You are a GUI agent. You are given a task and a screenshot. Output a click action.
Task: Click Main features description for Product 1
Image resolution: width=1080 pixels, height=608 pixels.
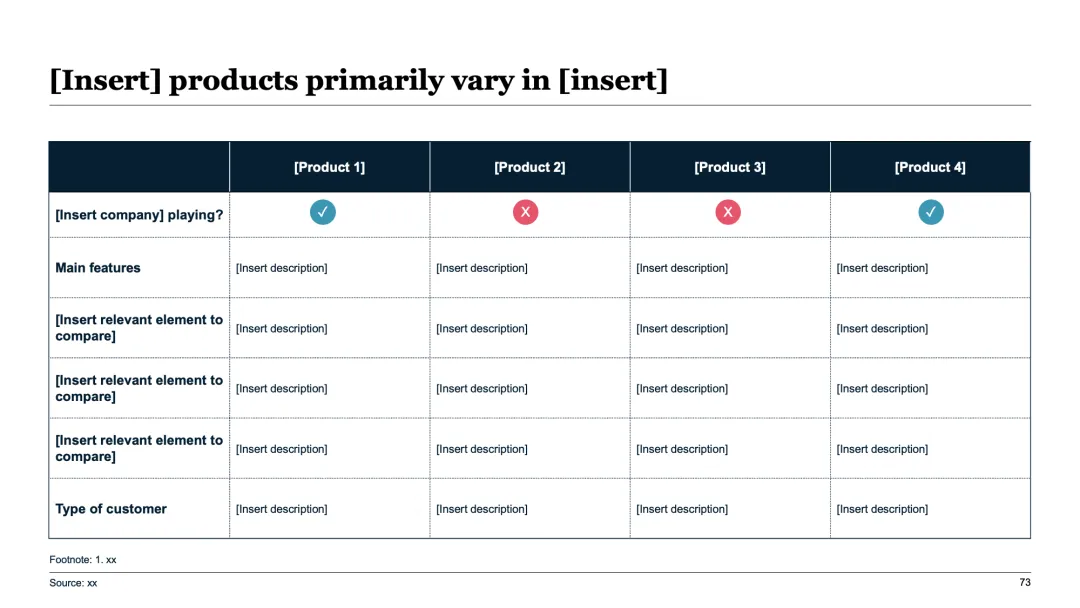tap(281, 268)
